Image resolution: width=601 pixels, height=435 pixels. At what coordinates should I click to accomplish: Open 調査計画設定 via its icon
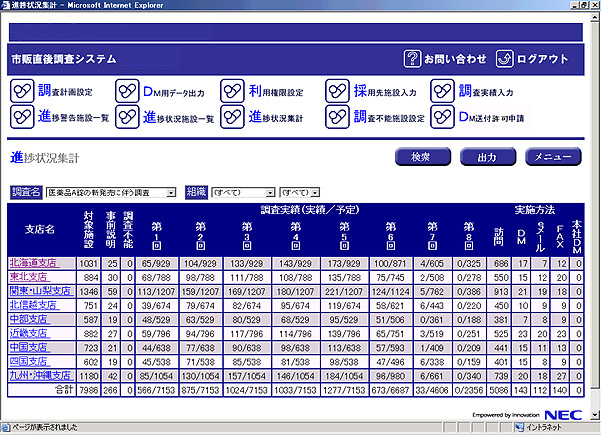[22, 91]
